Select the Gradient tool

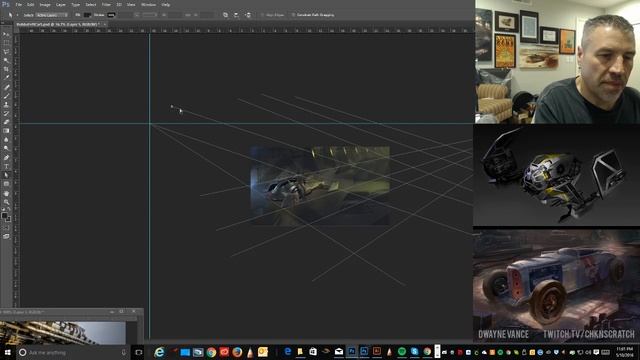point(6,131)
